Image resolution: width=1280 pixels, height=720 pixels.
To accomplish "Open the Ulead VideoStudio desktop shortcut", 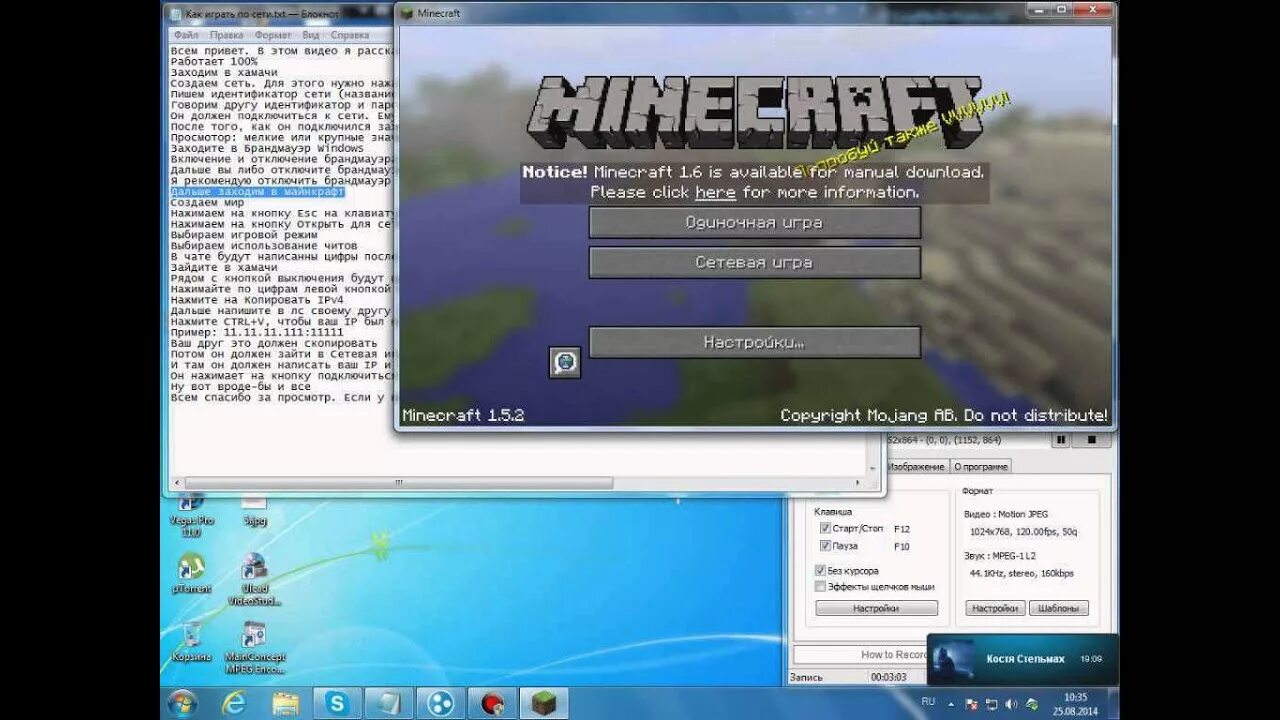I will 255,580.
